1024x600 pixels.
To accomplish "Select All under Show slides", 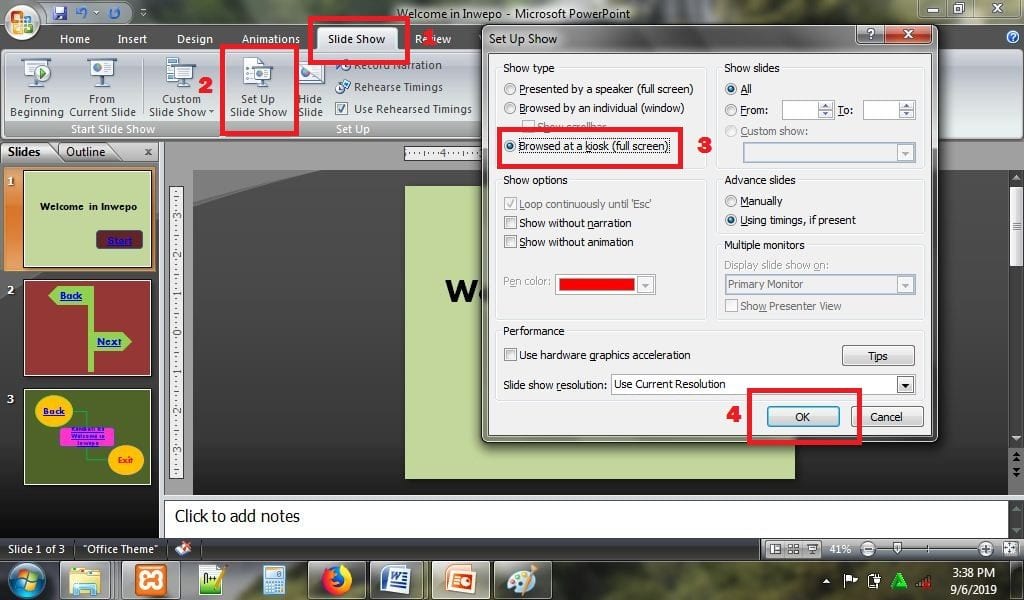I will pyautogui.click(x=739, y=89).
